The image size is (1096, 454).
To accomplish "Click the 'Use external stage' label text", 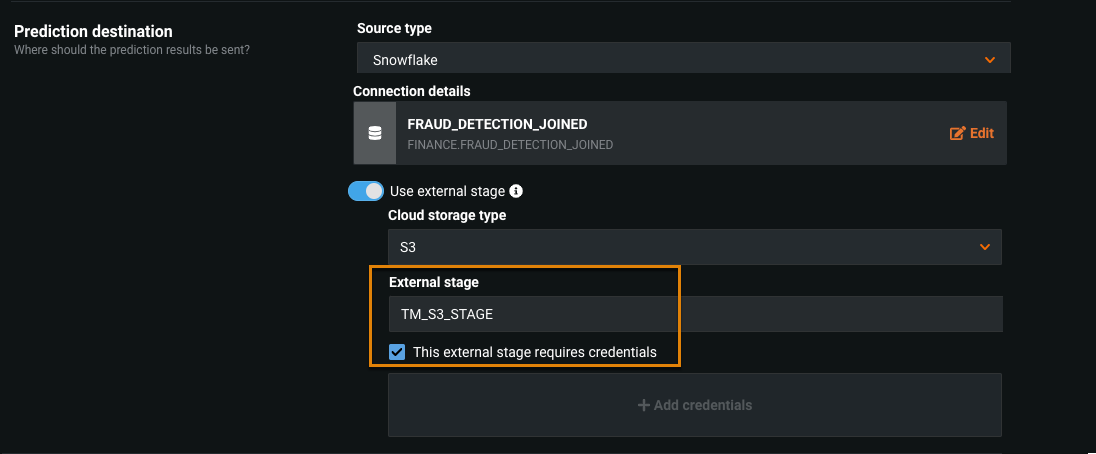I will point(447,191).
